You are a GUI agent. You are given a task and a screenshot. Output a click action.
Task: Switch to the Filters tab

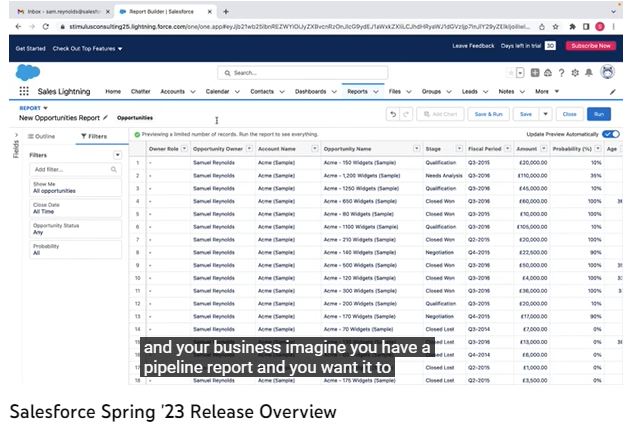tap(94, 136)
